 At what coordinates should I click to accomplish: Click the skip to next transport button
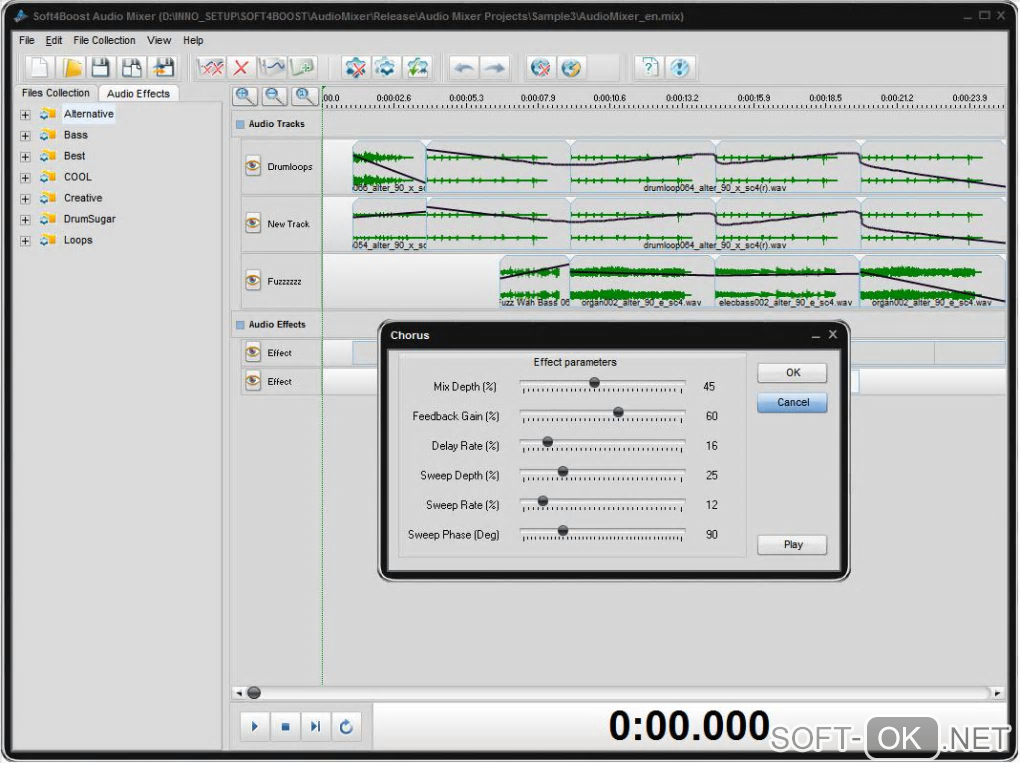315,727
